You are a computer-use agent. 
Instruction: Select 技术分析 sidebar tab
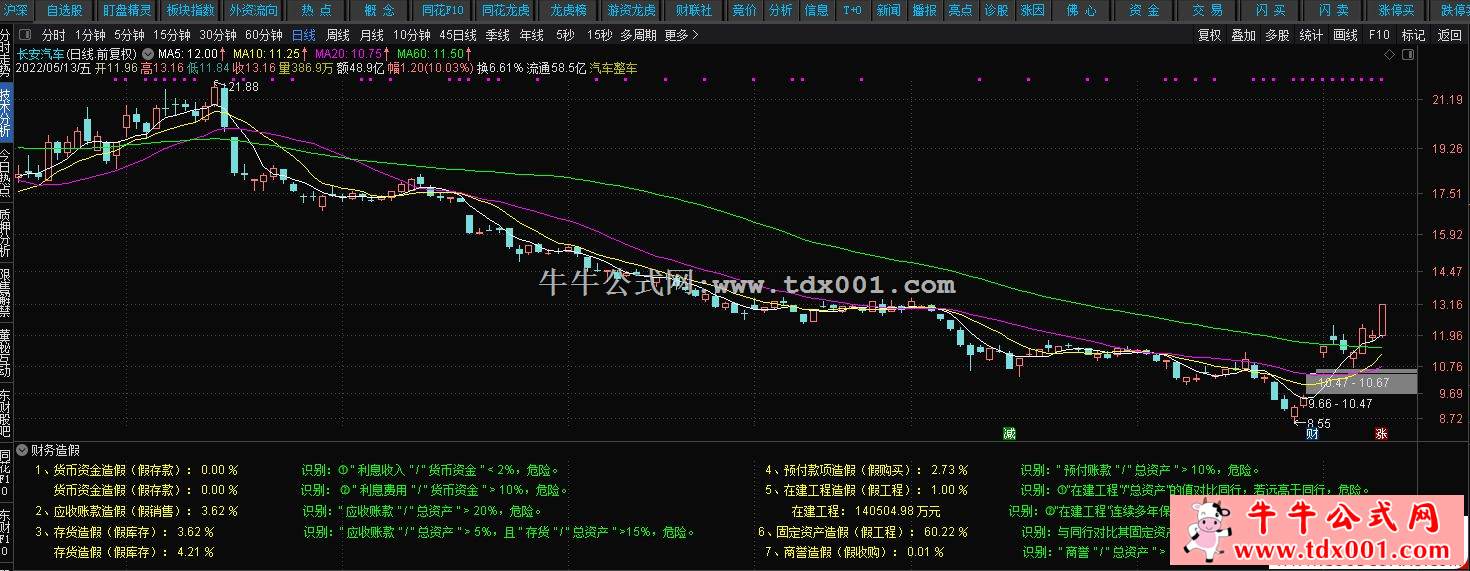tap(6, 112)
